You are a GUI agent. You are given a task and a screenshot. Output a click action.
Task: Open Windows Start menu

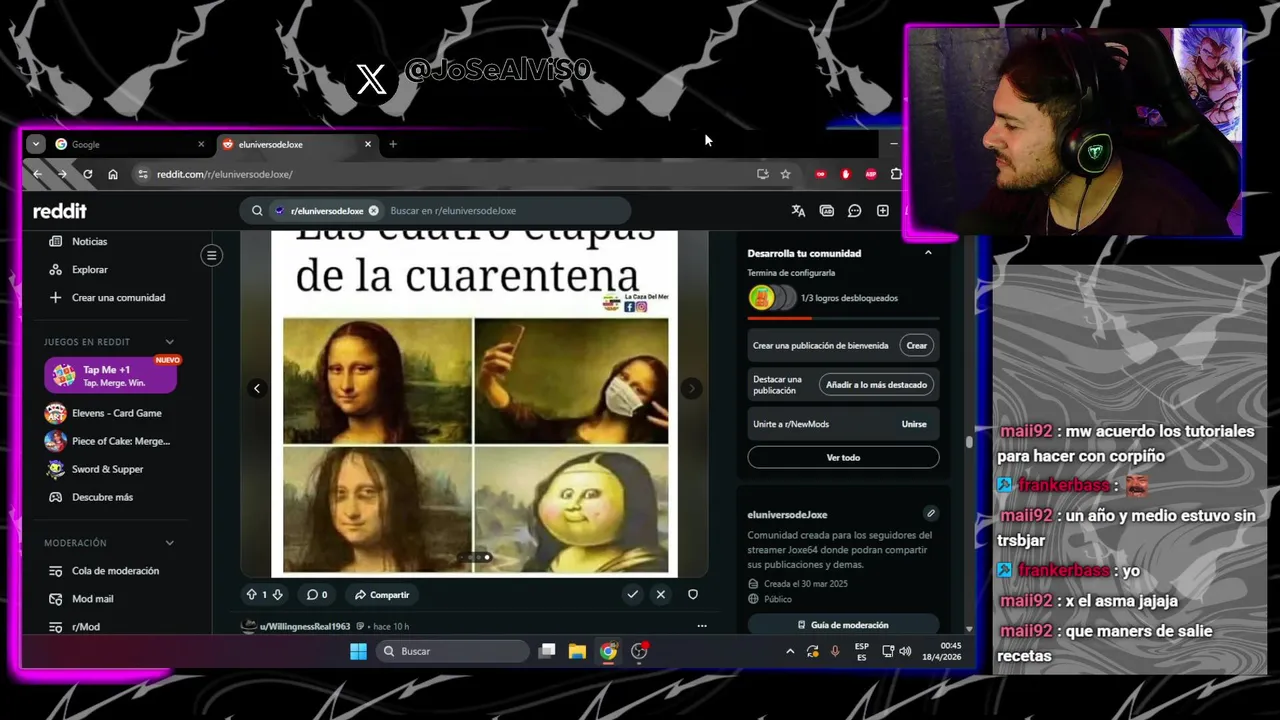(x=358, y=651)
